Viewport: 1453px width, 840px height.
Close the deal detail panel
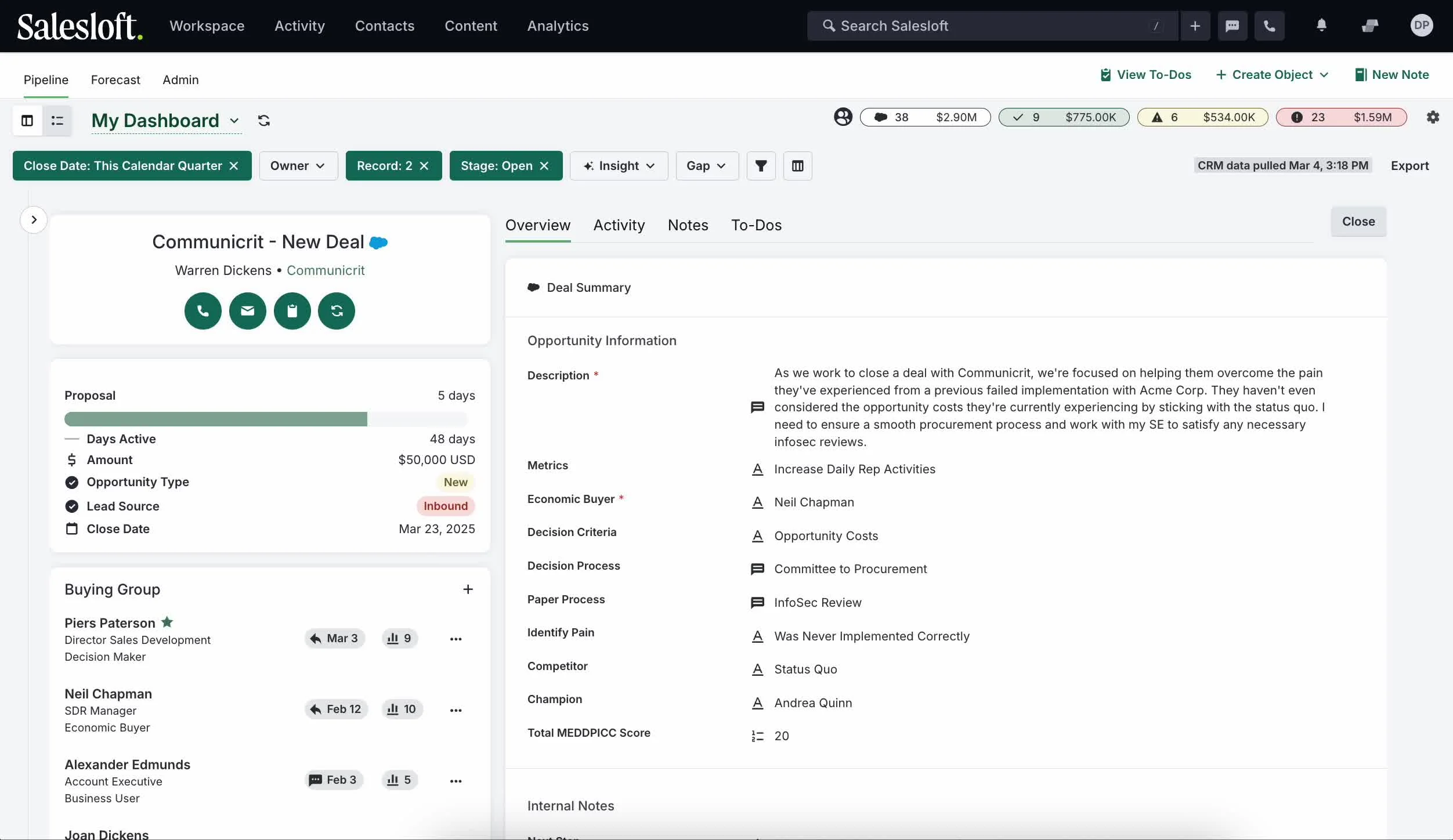tap(1358, 222)
